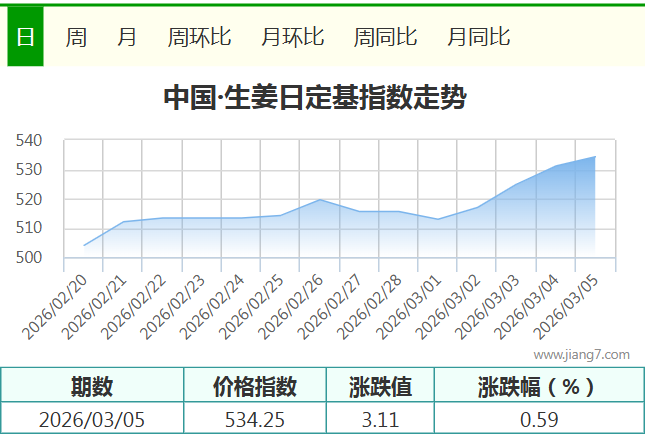Click the www.jiang7.com watermark link
The height and width of the screenshot is (440, 645).
[581, 354]
